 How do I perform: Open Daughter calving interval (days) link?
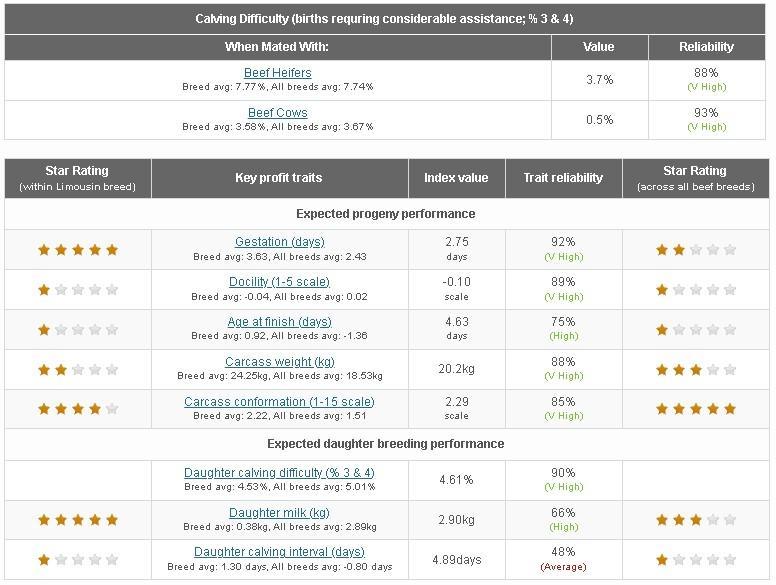click(x=279, y=552)
